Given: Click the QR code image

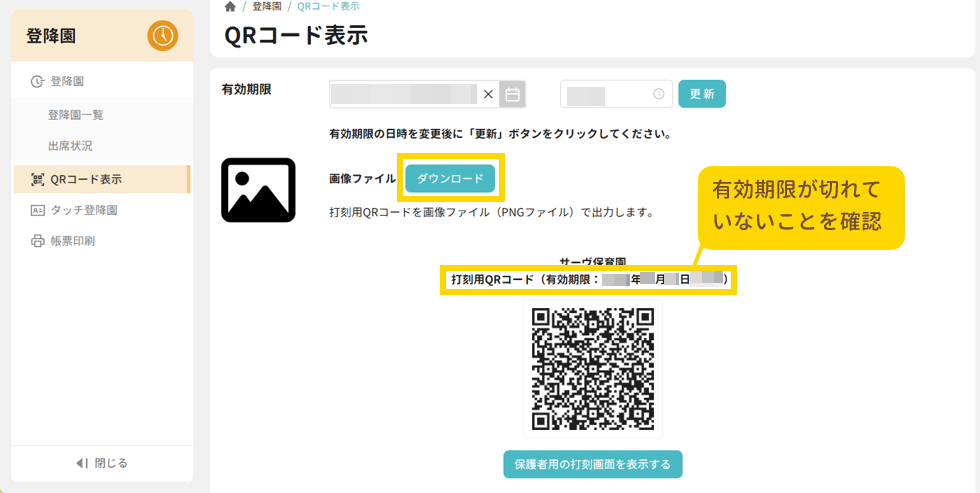Looking at the screenshot, I should pyautogui.click(x=593, y=368).
